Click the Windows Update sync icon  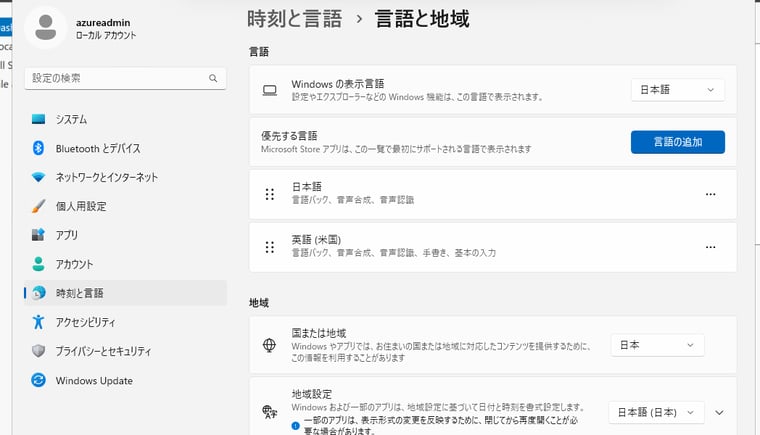pyautogui.click(x=38, y=380)
